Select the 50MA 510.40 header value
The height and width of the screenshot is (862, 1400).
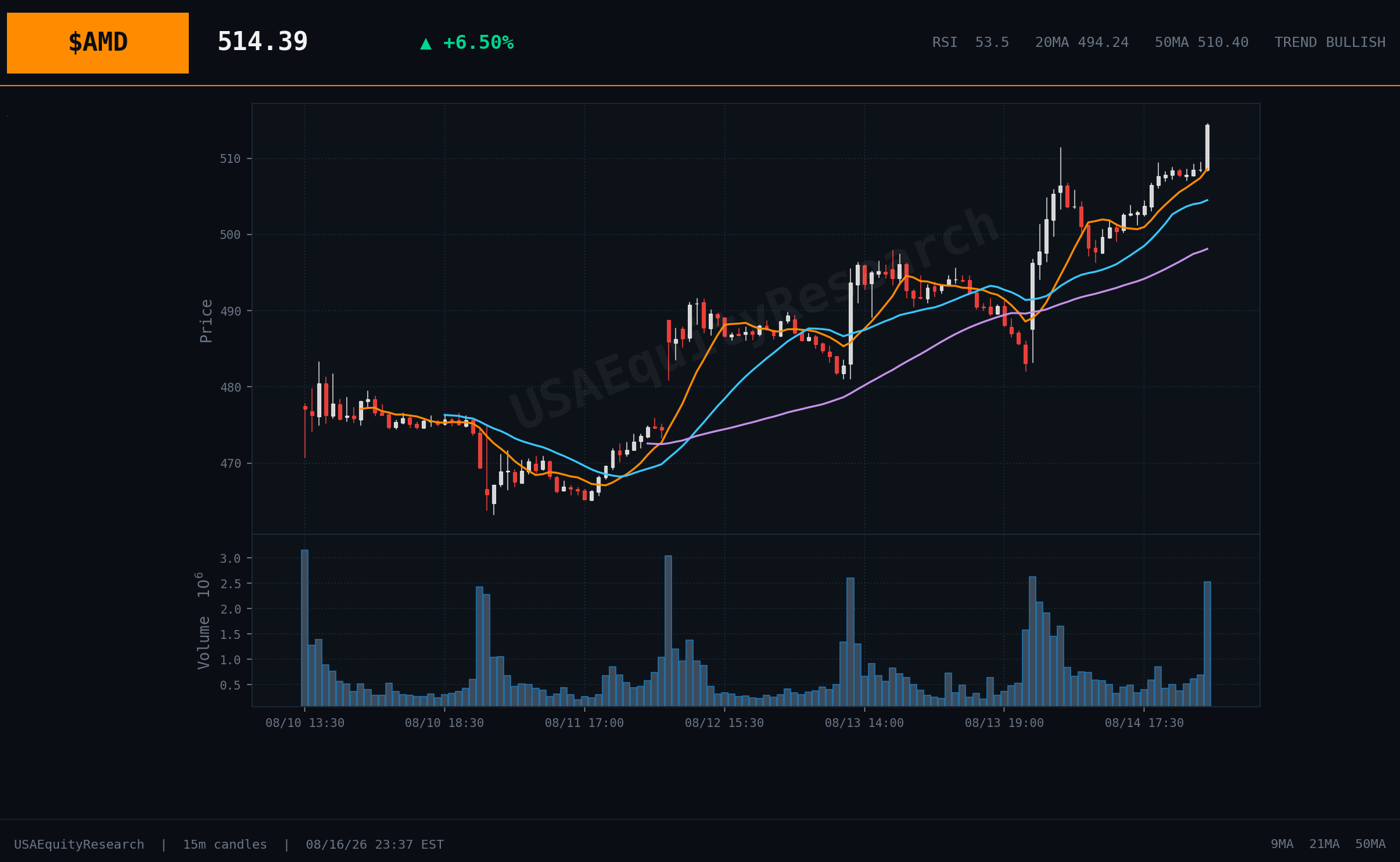point(1202,42)
